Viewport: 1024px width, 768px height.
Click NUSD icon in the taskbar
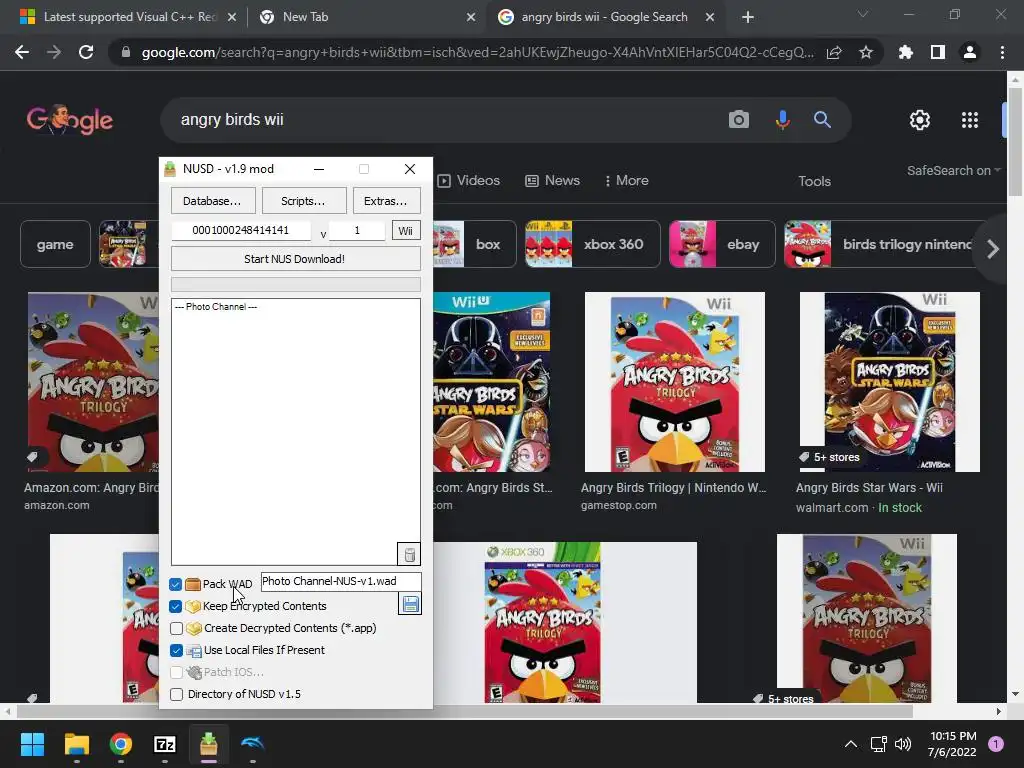point(208,744)
